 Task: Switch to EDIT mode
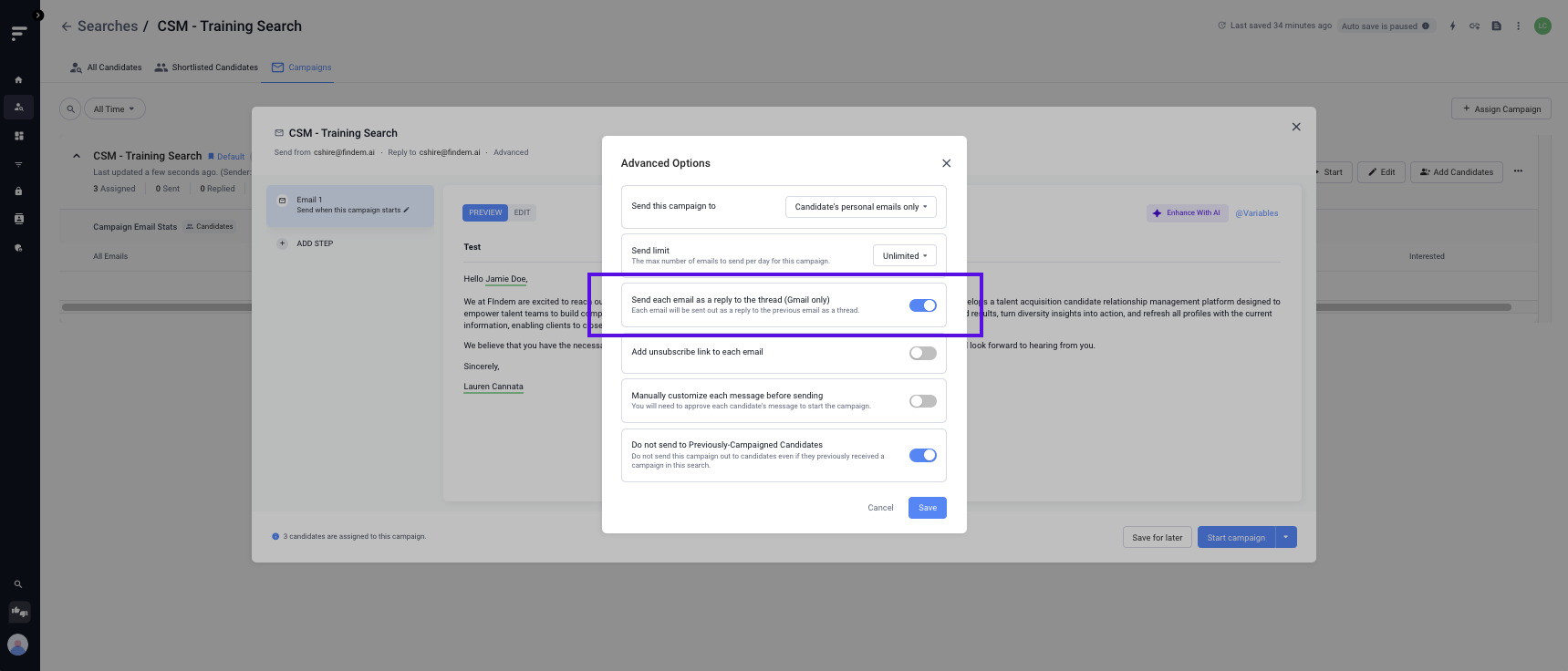[522, 212]
